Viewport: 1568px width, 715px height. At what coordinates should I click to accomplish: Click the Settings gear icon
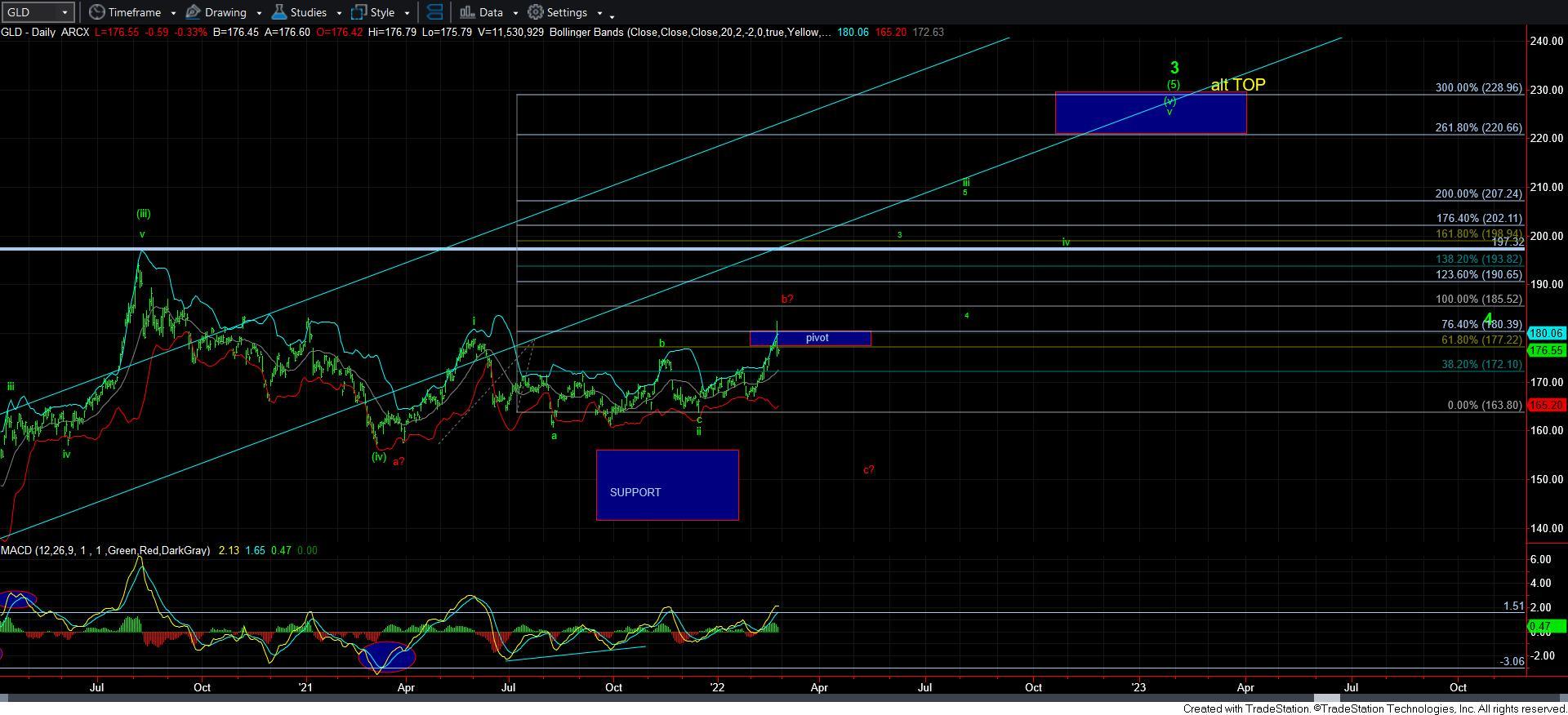click(x=536, y=12)
